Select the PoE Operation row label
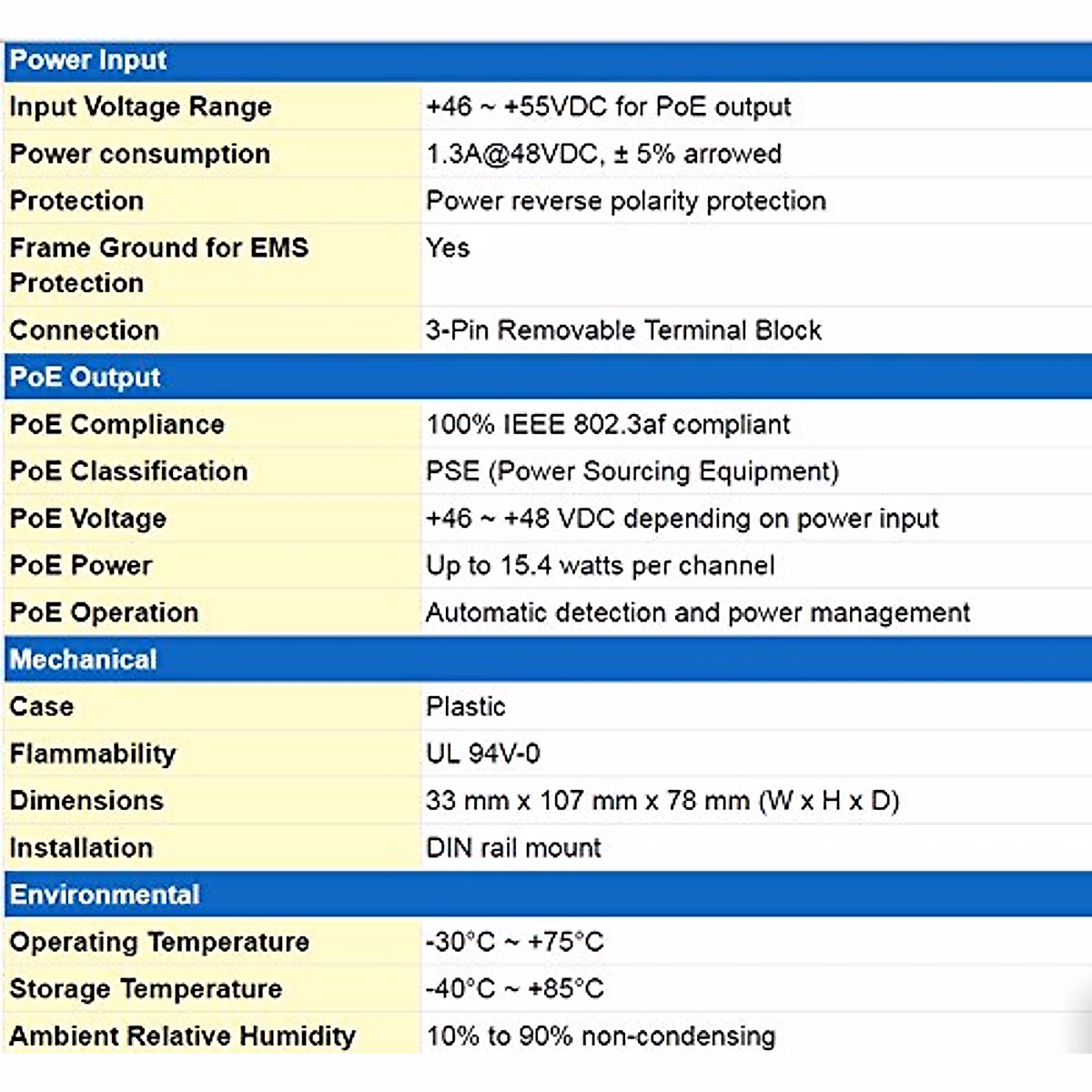Image resolution: width=1092 pixels, height=1092 pixels. (104, 612)
